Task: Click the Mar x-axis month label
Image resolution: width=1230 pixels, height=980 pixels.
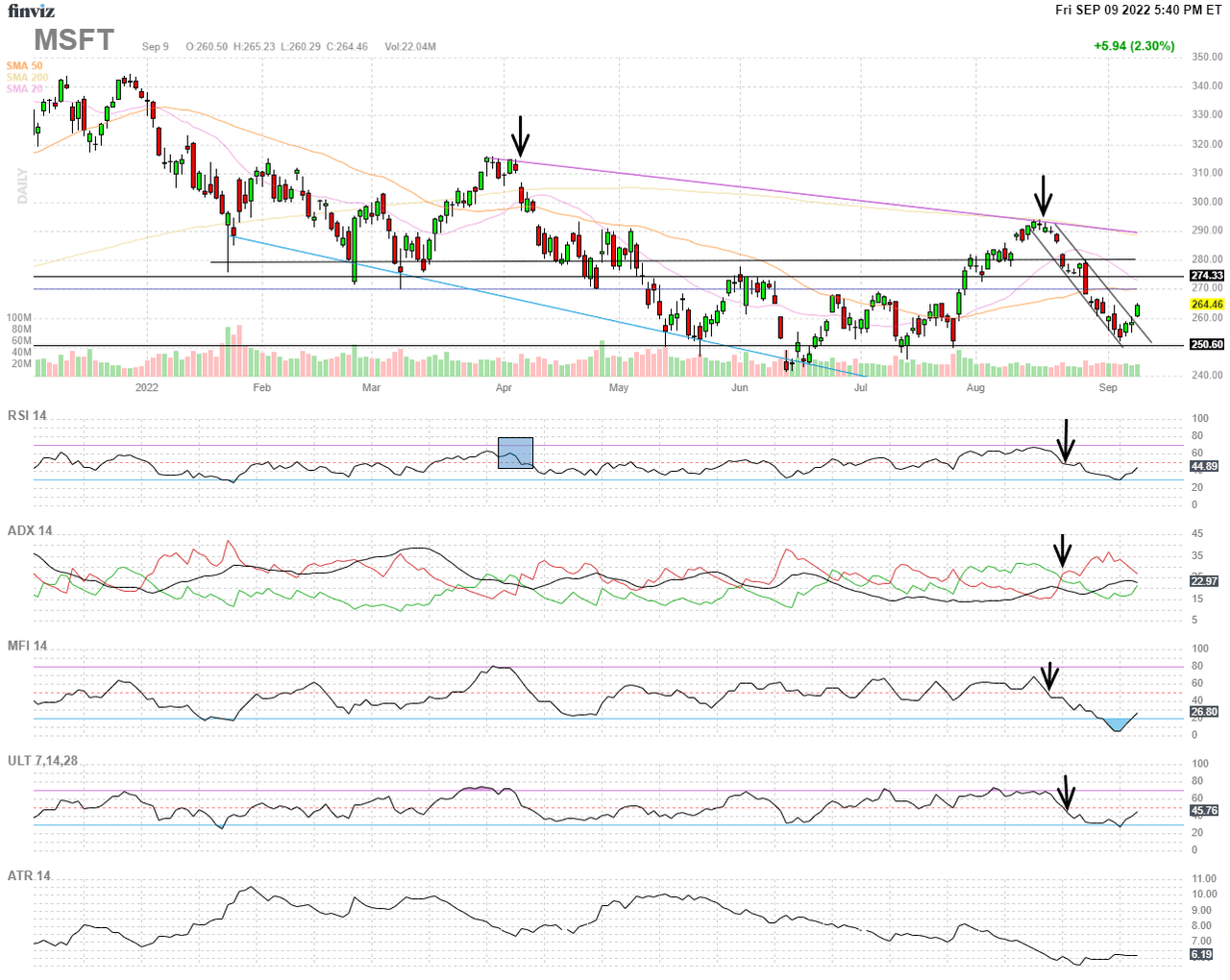Action: (371, 388)
